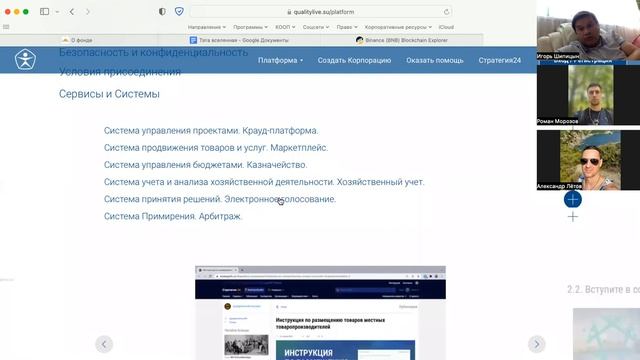Click the Безопасность и конфиденциальность heading
The width and height of the screenshot is (640, 360).
tap(153, 52)
